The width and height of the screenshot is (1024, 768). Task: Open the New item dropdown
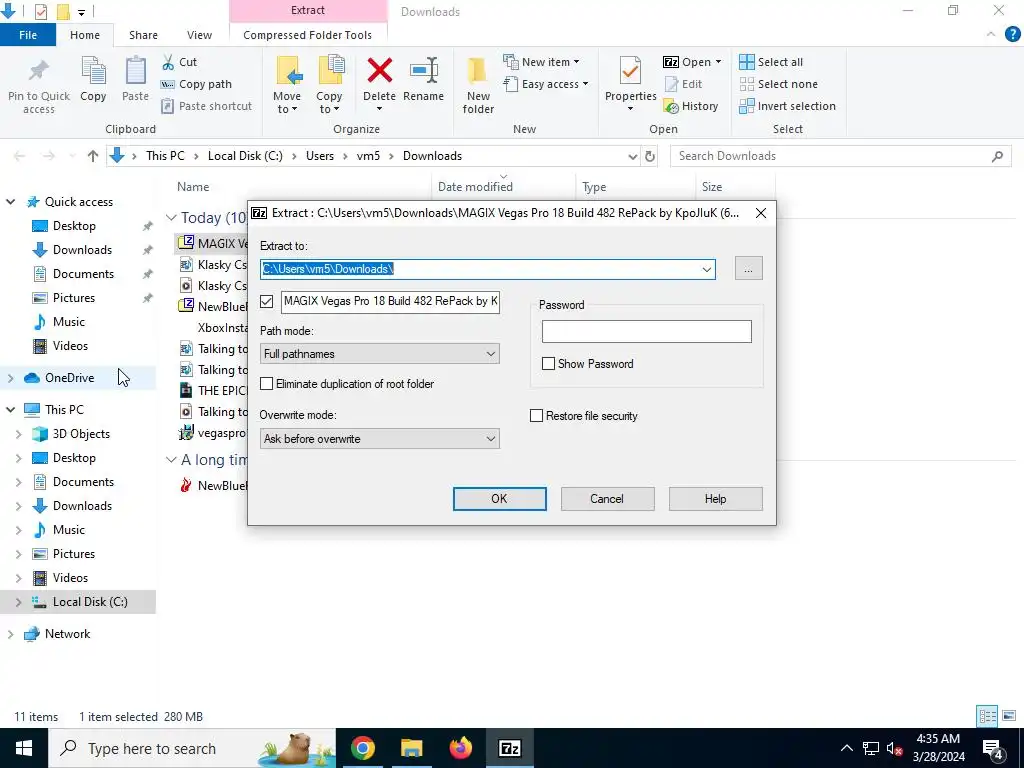click(x=541, y=62)
